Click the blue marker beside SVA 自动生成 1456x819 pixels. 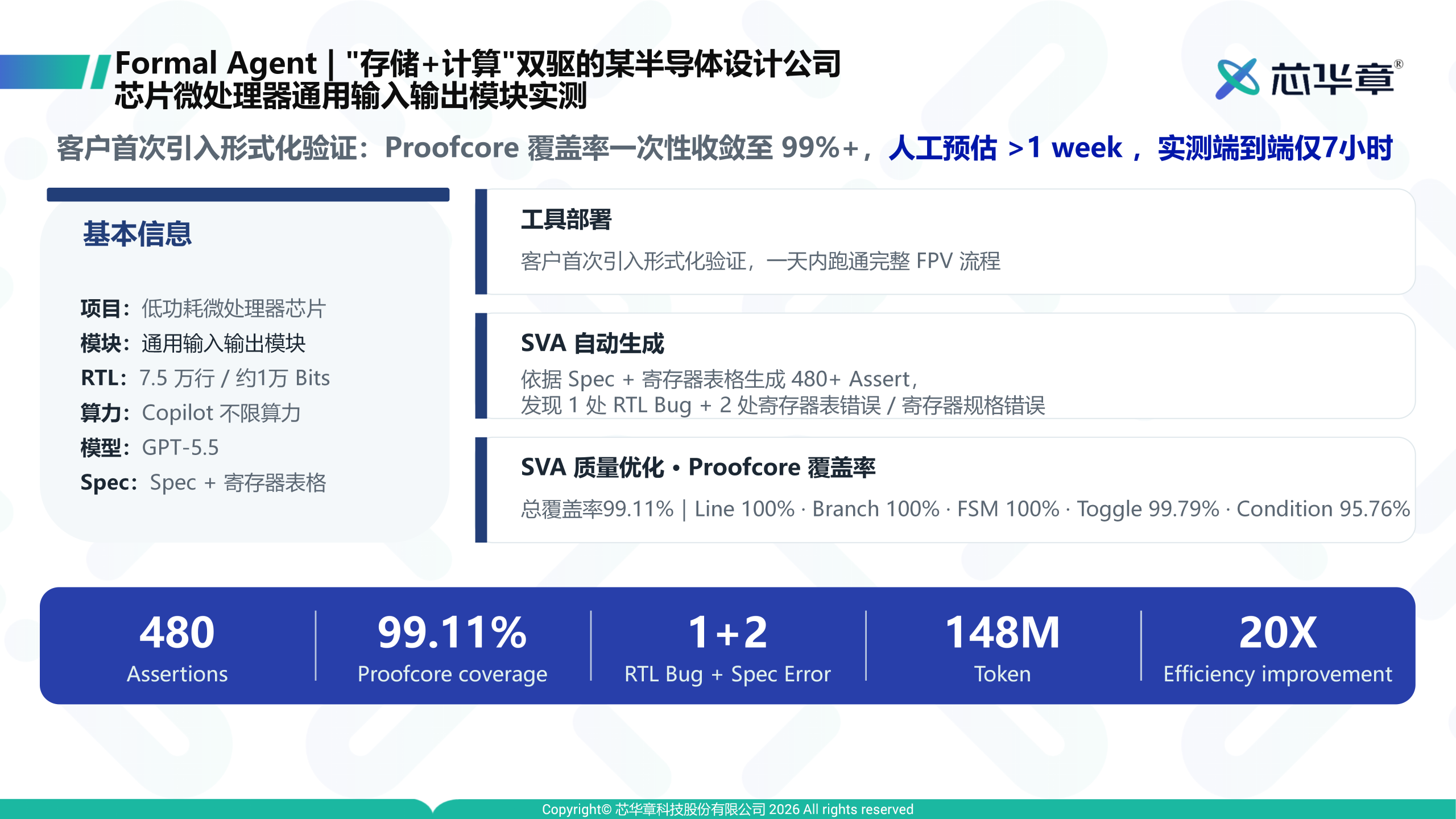[x=481, y=366]
